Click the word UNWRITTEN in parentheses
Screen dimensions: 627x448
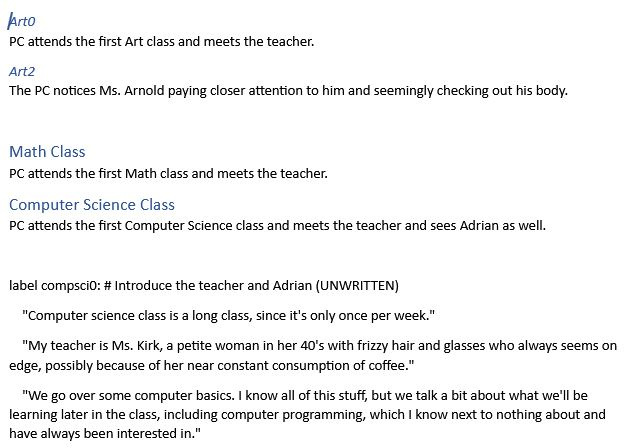(357, 286)
